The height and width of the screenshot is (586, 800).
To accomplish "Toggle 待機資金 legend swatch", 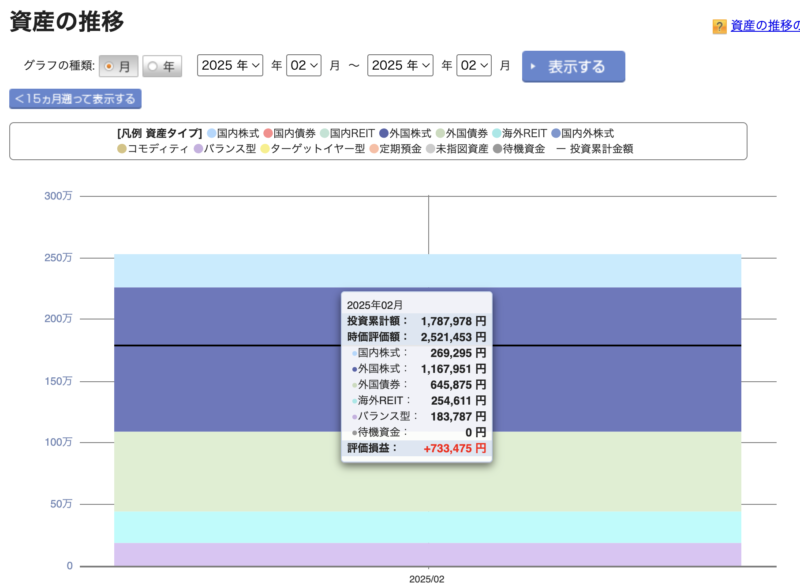I will [x=497, y=149].
